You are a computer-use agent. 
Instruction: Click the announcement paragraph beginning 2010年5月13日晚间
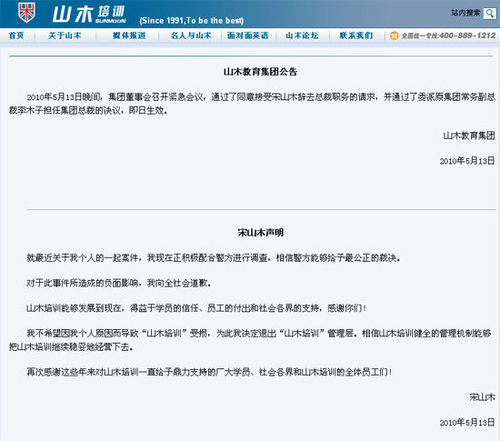[x=252, y=104]
